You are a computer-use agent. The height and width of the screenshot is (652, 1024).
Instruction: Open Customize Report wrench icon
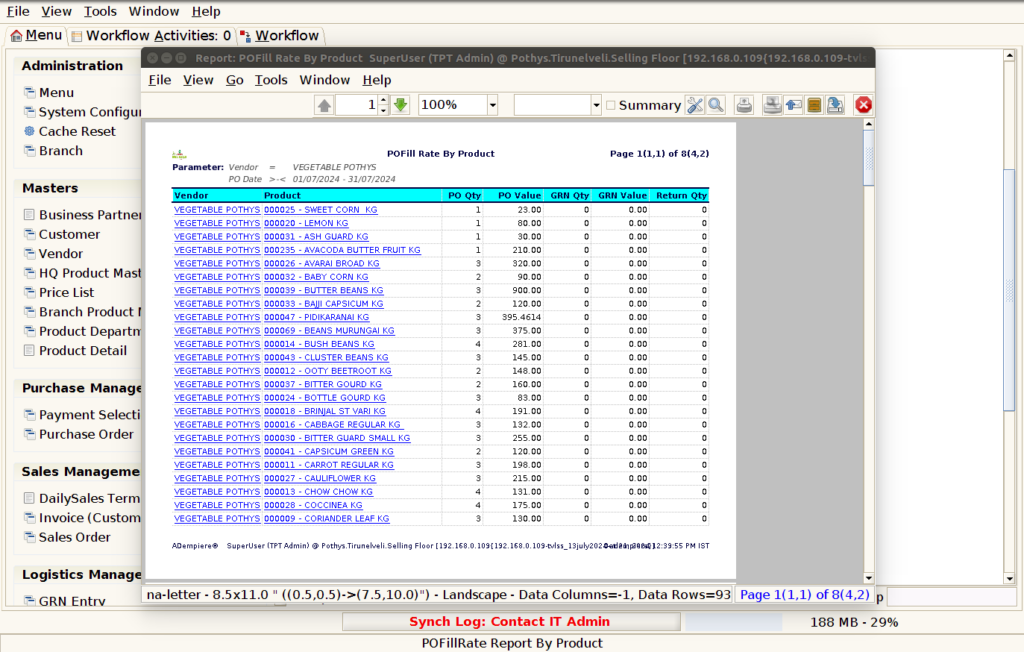(695, 105)
